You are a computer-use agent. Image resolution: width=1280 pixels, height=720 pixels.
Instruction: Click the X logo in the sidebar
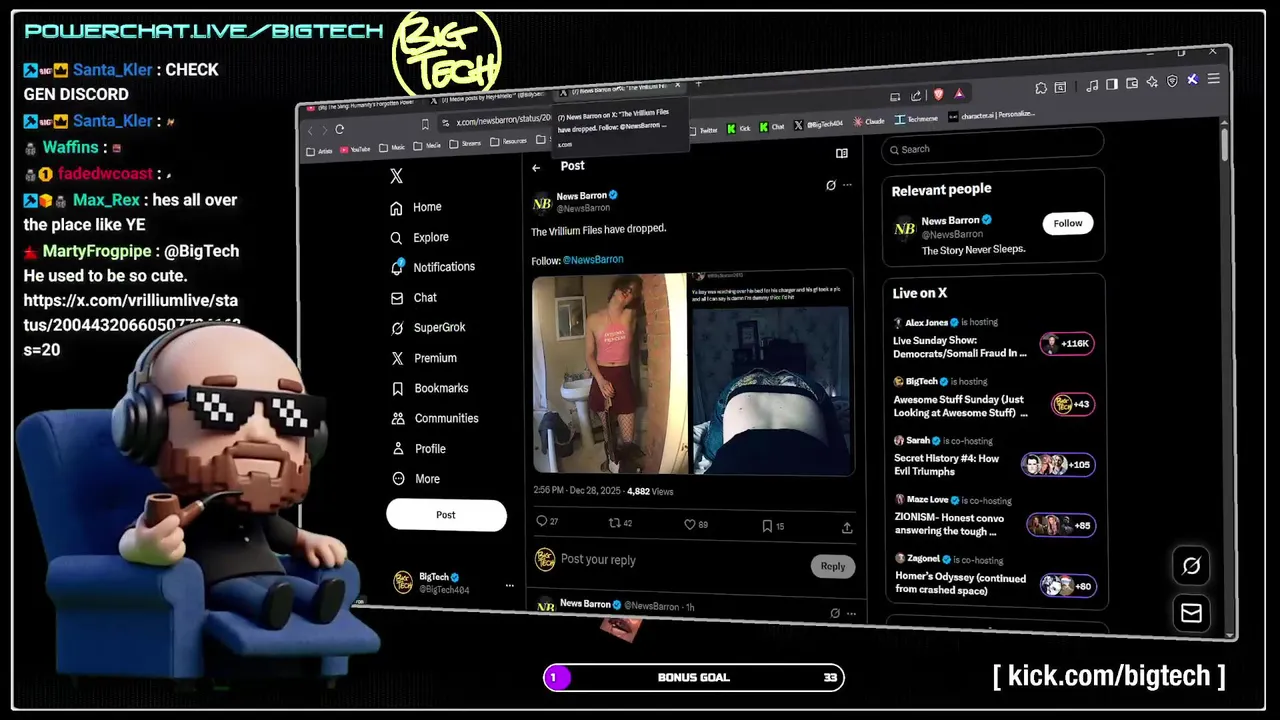[396, 176]
